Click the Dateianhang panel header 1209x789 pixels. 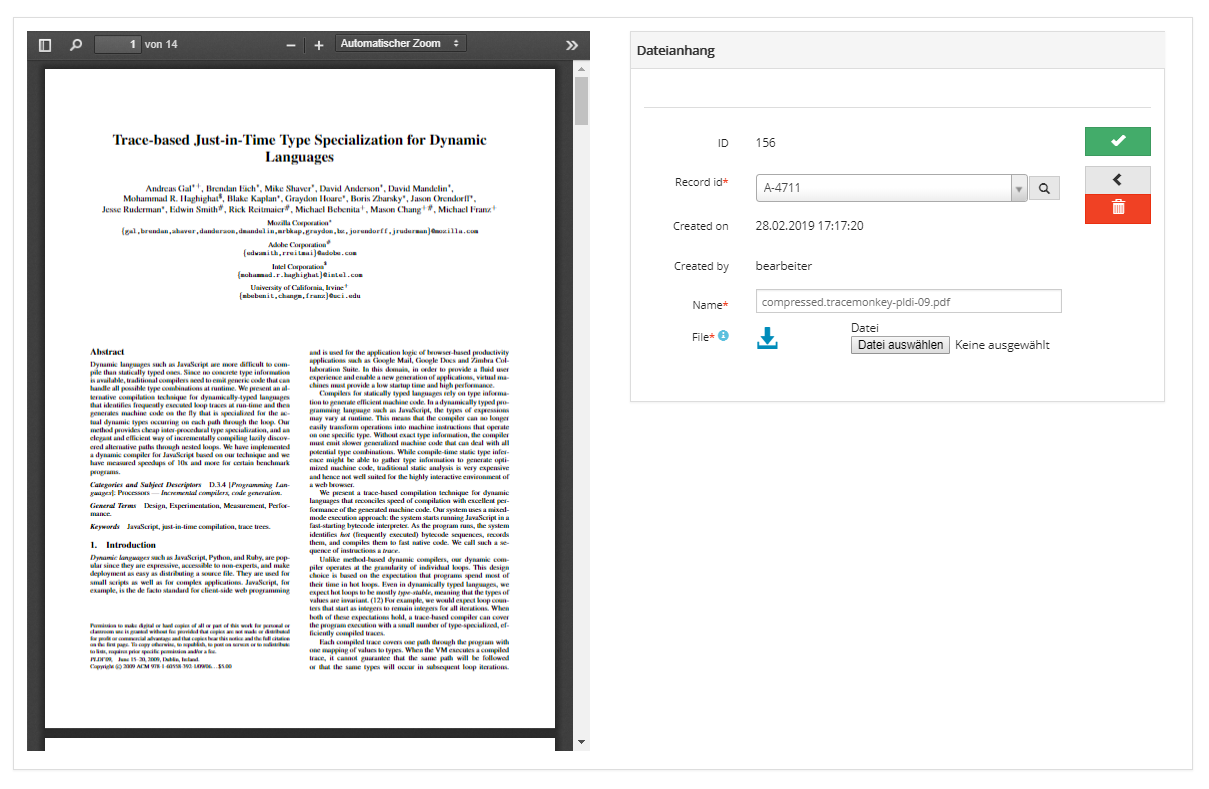[897, 50]
